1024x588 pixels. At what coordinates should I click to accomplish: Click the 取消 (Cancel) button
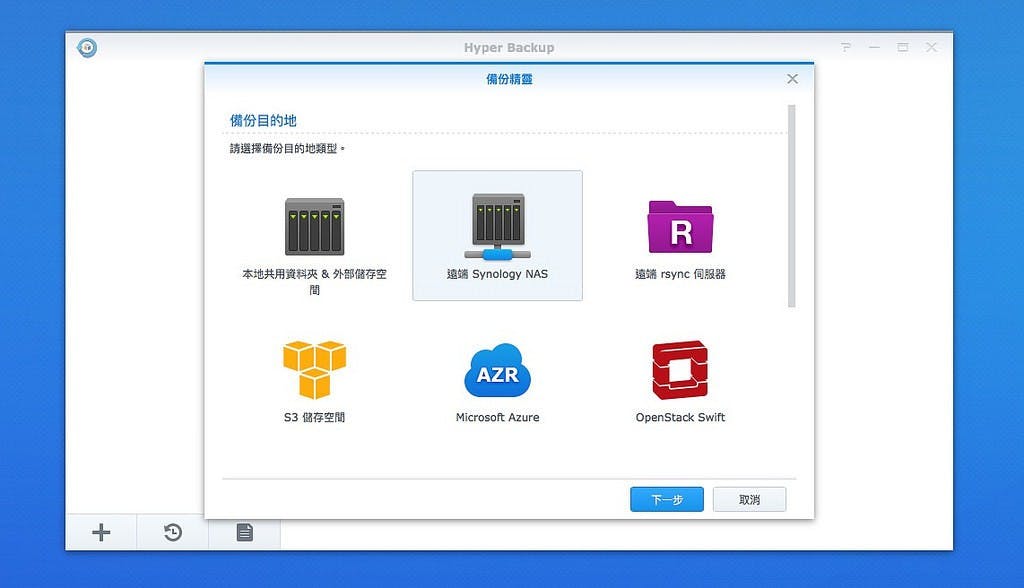point(749,500)
